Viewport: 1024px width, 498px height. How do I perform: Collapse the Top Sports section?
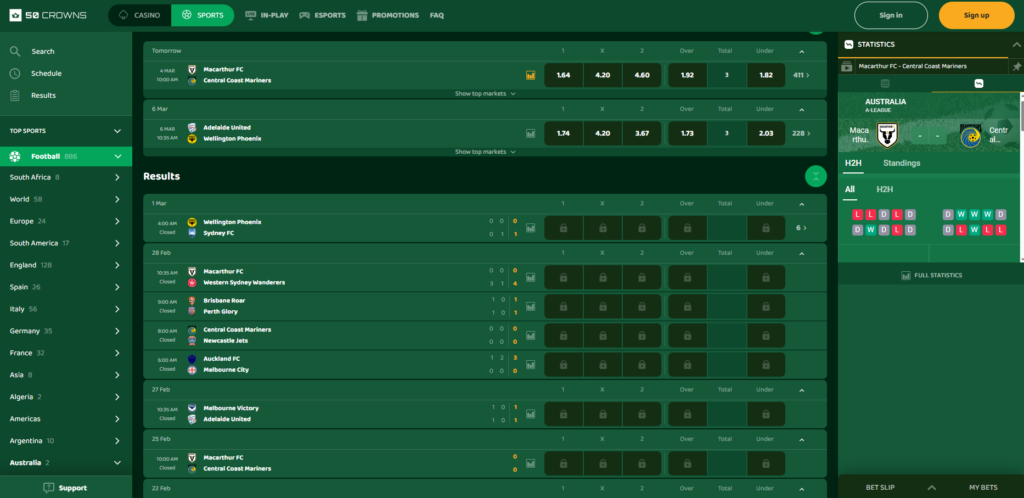[117, 131]
